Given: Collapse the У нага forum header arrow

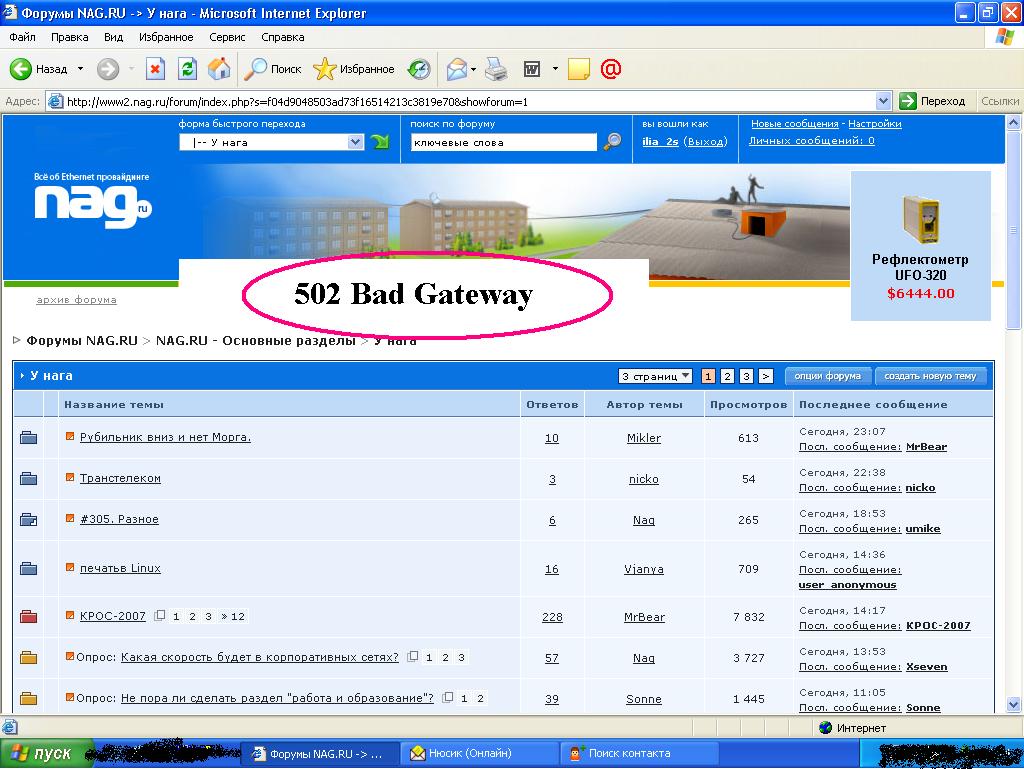Looking at the screenshot, I should (22, 375).
